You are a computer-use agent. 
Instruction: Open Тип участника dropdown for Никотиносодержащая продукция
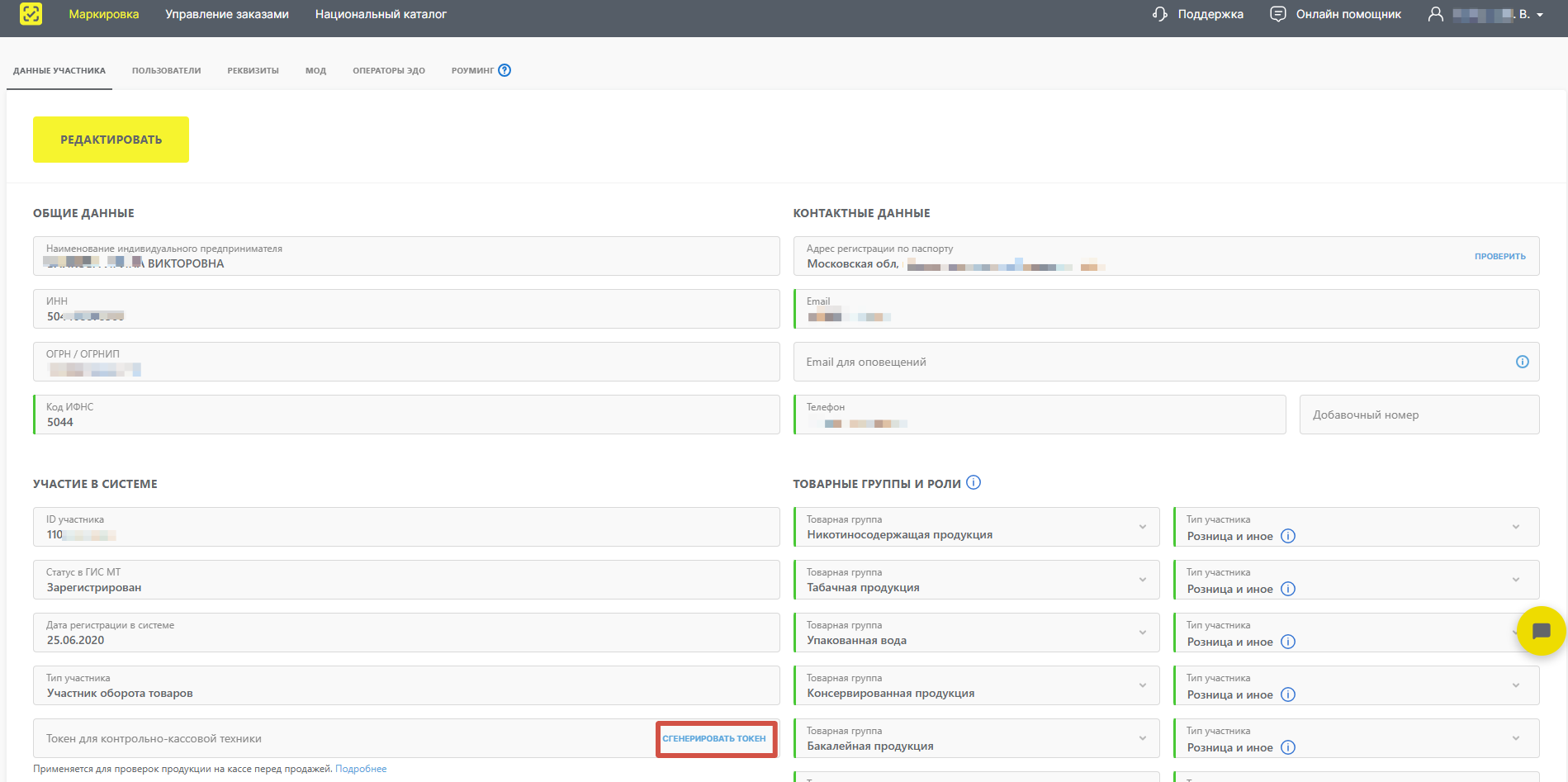pos(1516,527)
